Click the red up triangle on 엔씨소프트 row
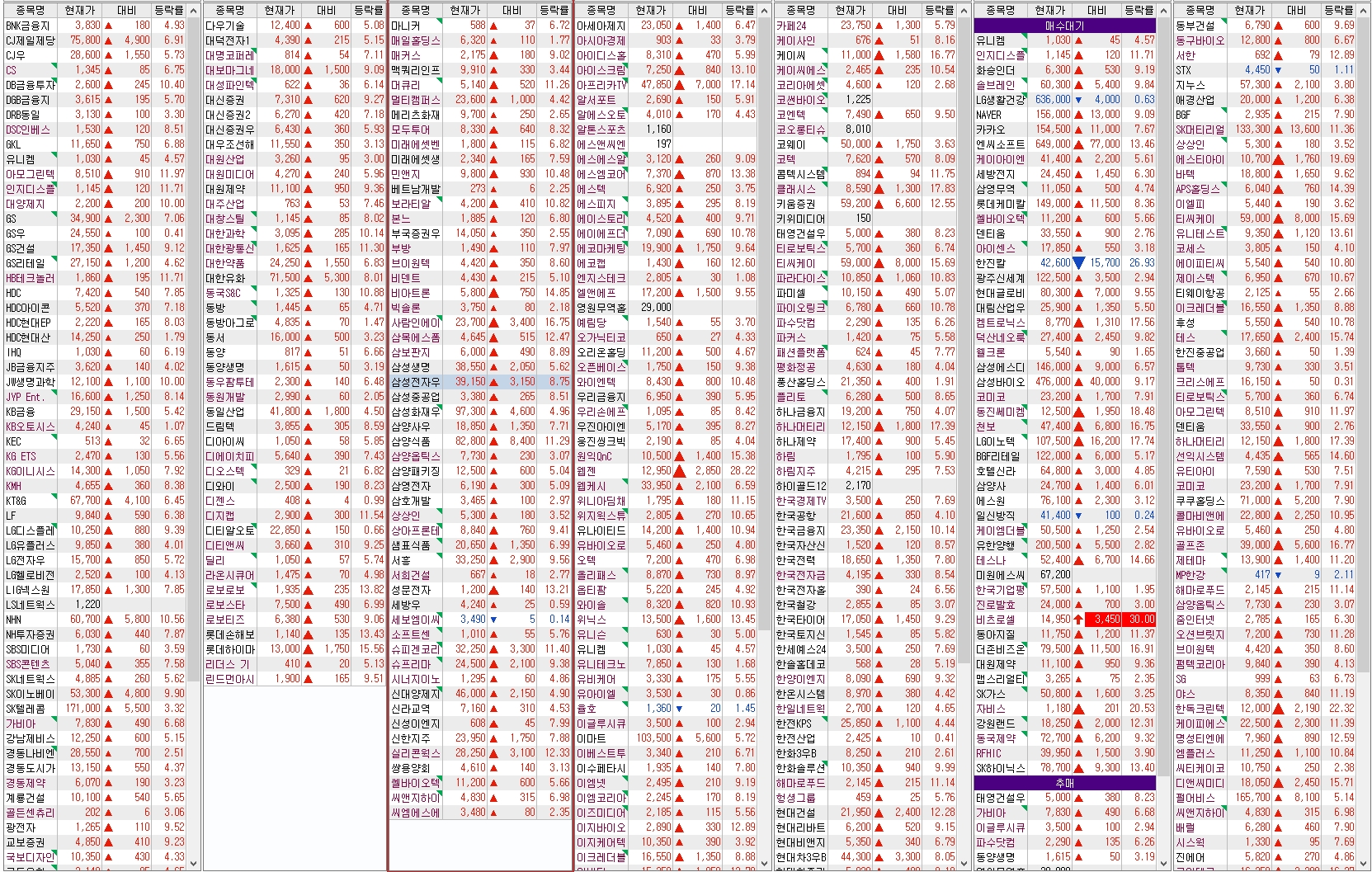The image size is (1372, 872). [x=1078, y=144]
